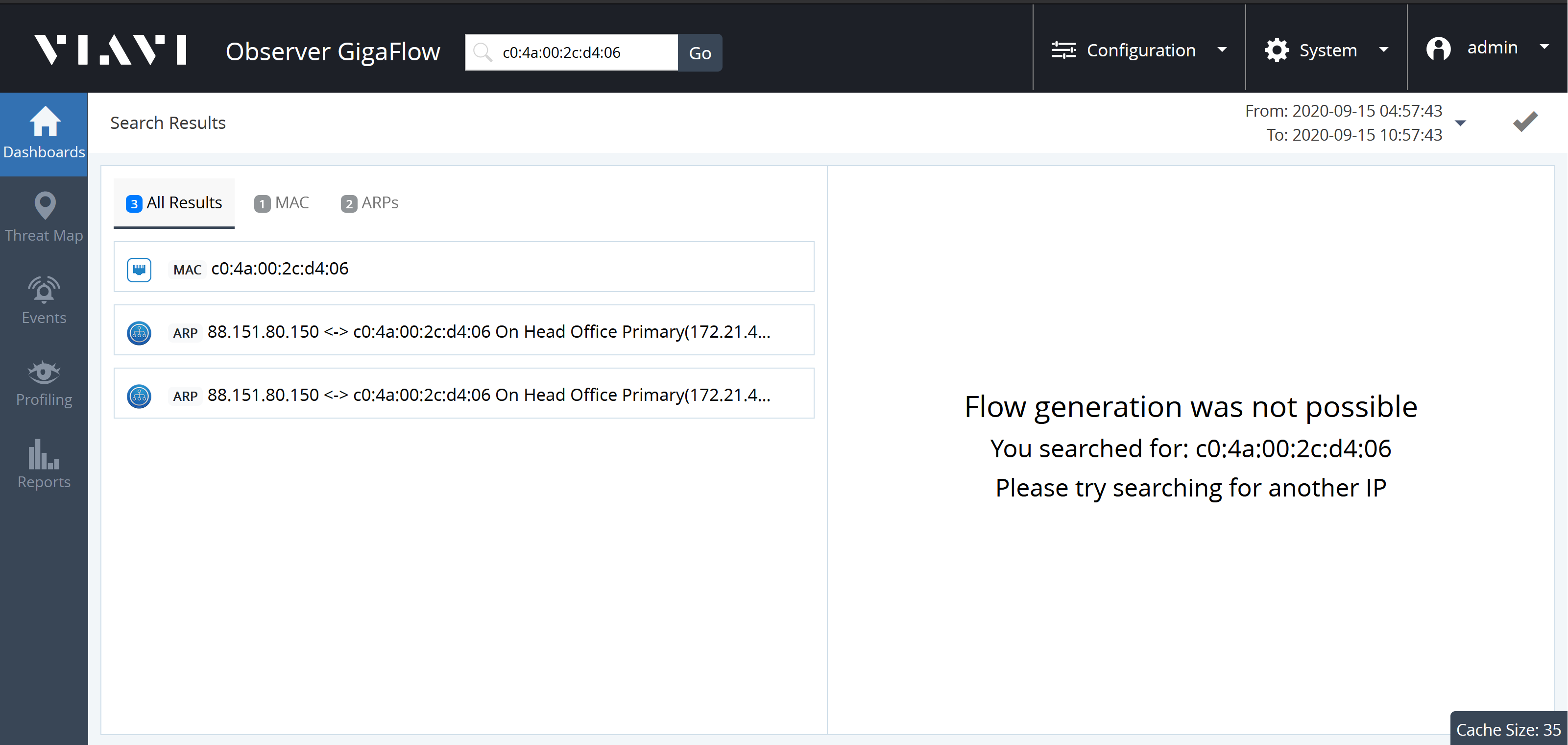Viewport: 1568px width, 745px height.
Task: Click the admin user avatar icon
Action: [x=1438, y=48]
